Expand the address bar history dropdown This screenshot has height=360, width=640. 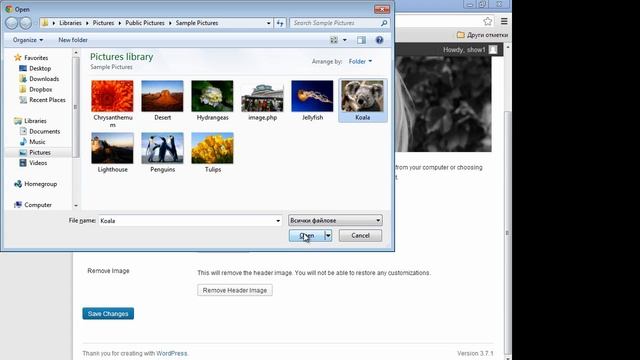[x=268, y=23]
